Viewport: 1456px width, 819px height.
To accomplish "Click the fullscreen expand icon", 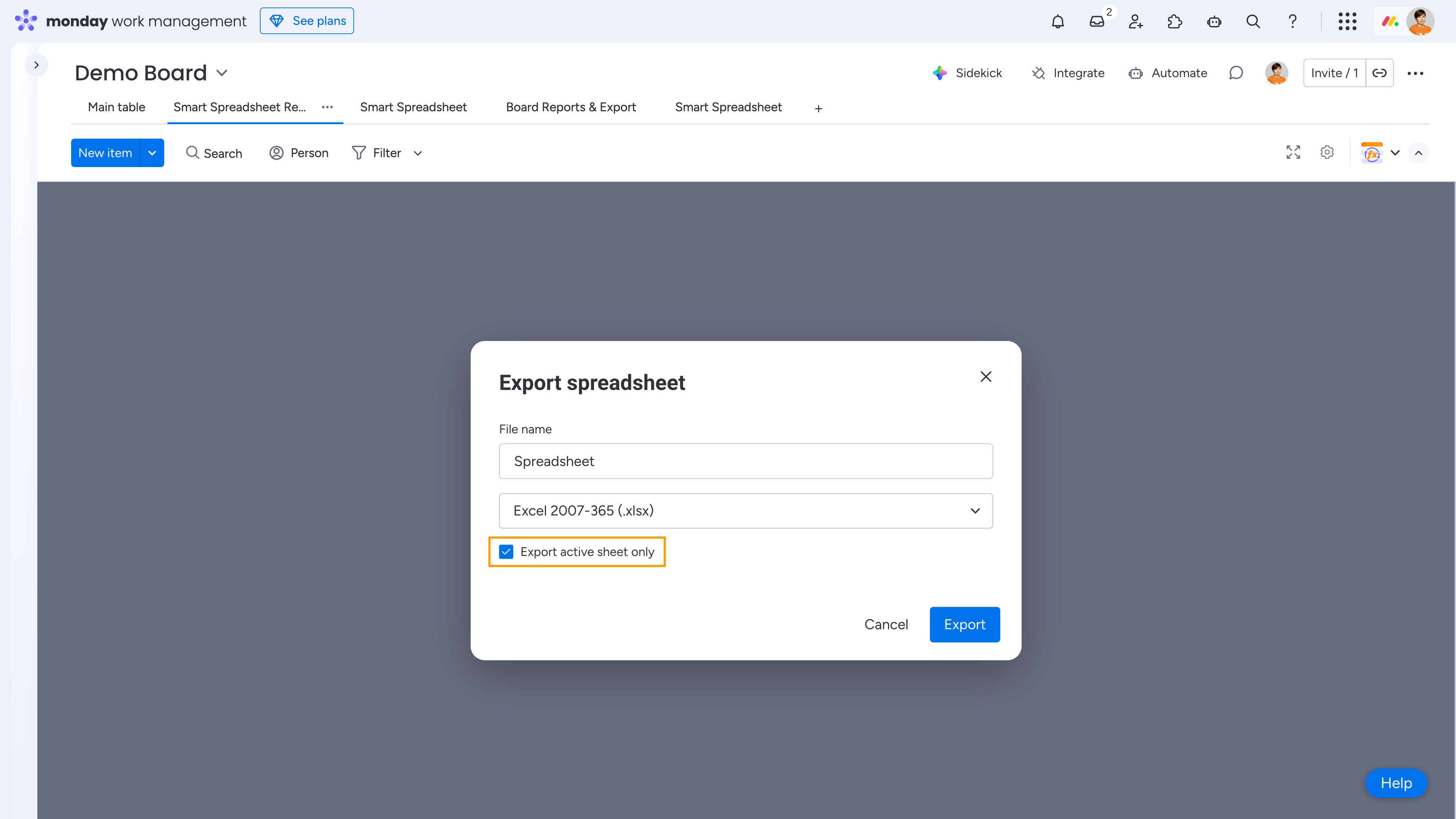I will pyautogui.click(x=1293, y=152).
